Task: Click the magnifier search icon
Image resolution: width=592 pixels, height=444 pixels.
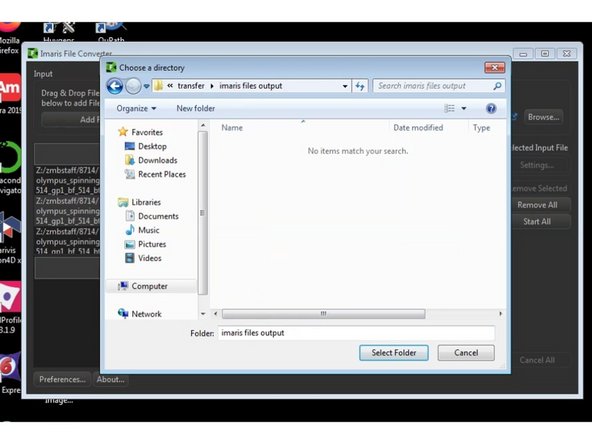Action: (x=497, y=86)
